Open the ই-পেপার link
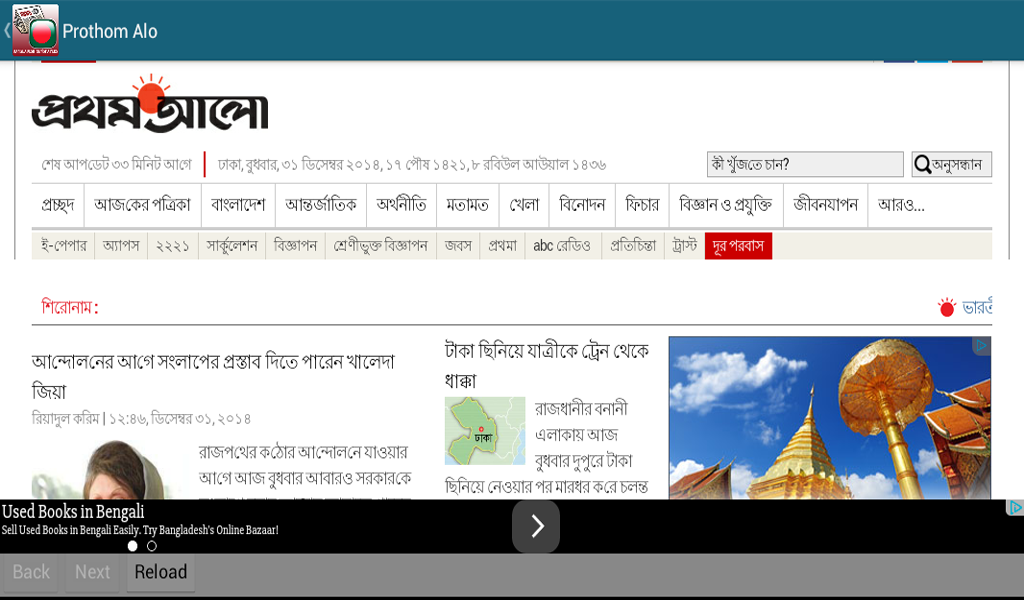This screenshot has height=600, width=1024. [64, 245]
